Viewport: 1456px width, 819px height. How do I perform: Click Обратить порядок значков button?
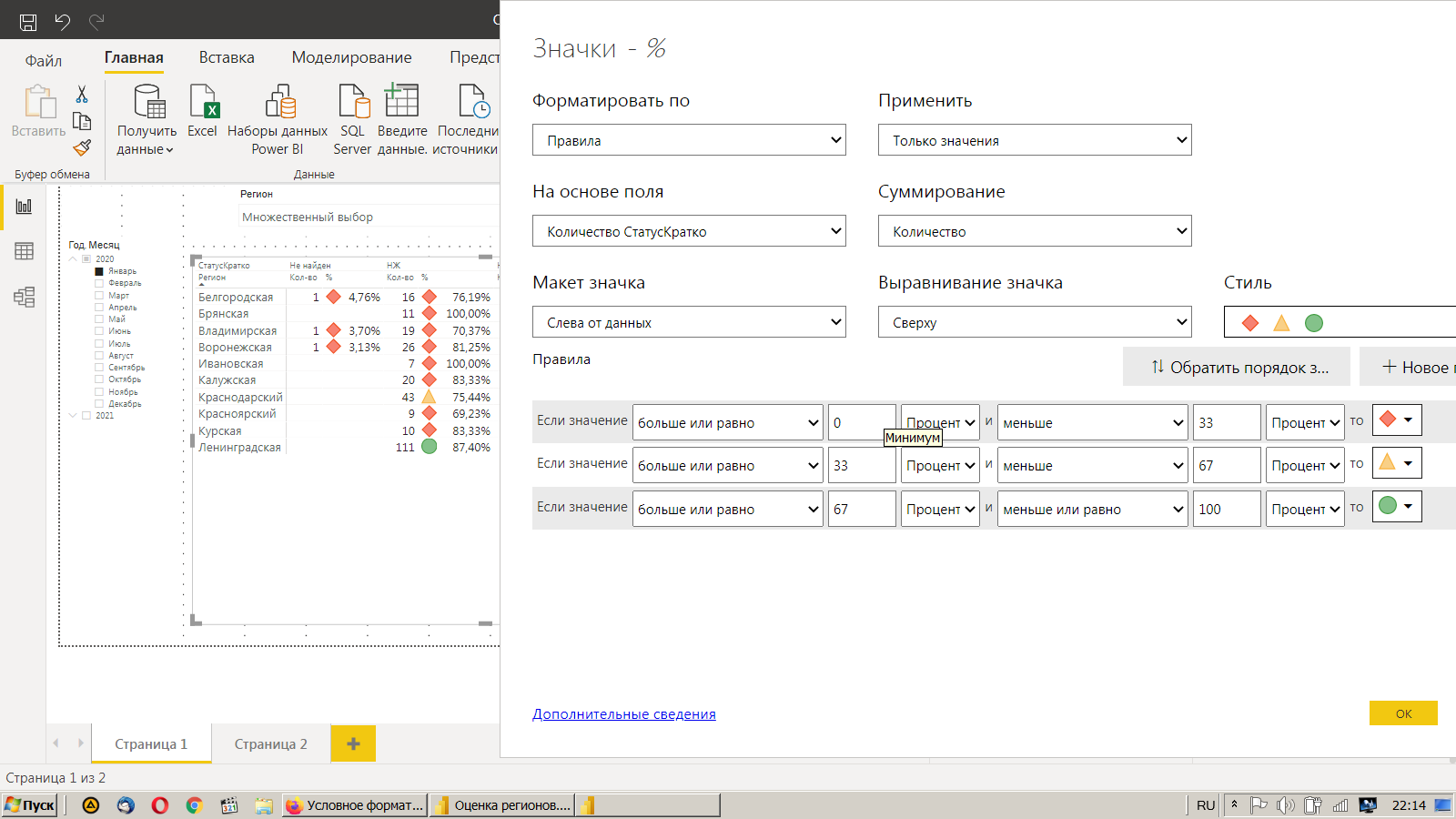(x=1236, y=367)
